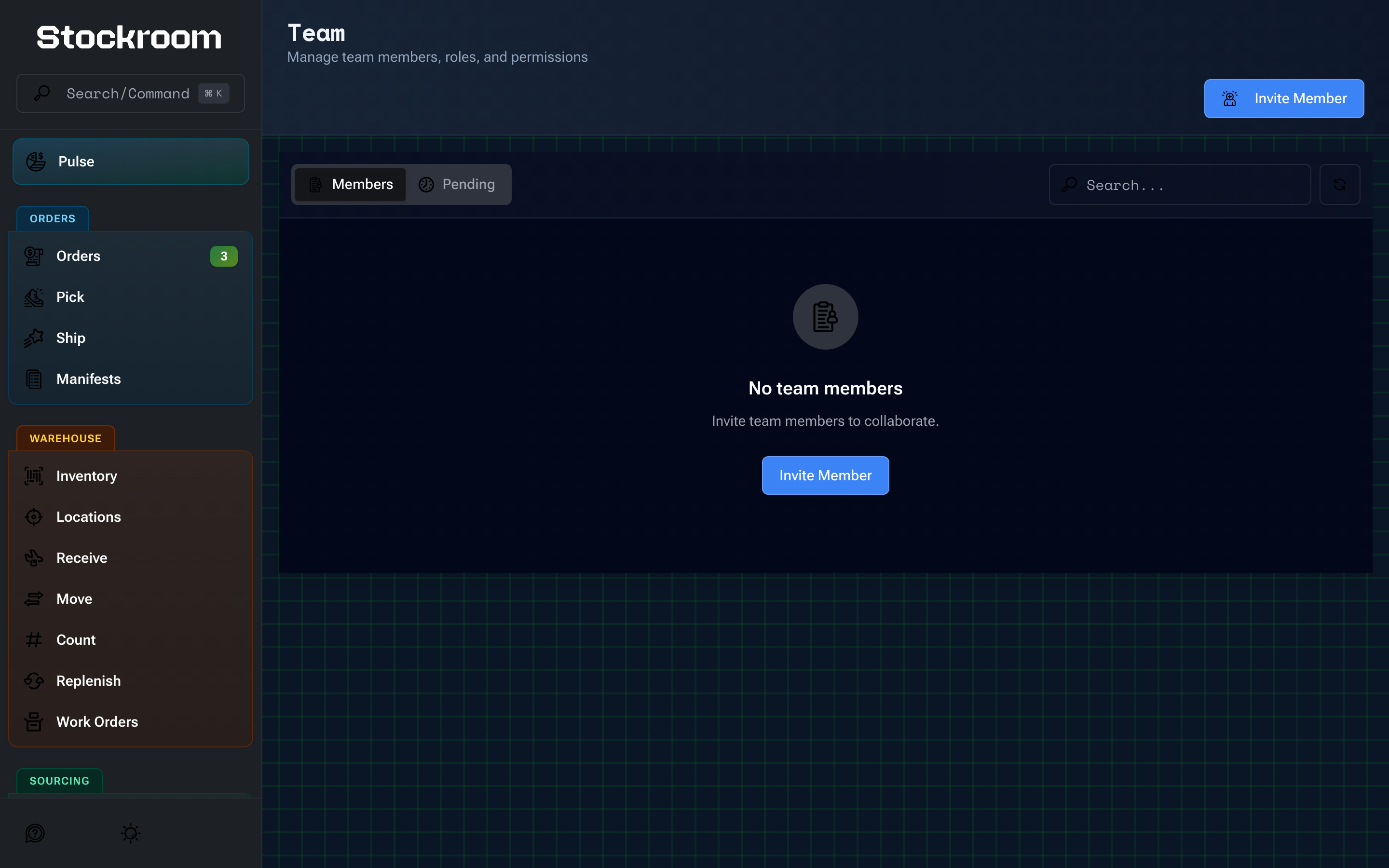Click the person icon on Invite Member
Viewport: 1389px width, 868px height.
click(x=1229, y=99)
